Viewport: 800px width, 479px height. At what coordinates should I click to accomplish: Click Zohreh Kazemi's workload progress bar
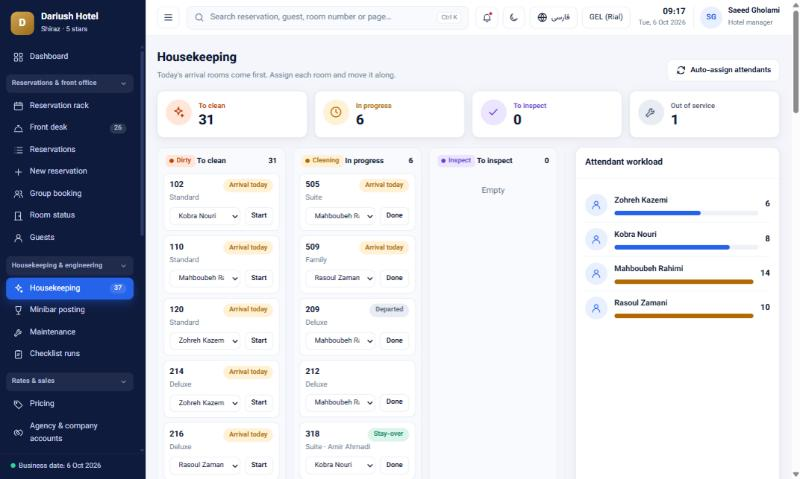tap(686, 213)
